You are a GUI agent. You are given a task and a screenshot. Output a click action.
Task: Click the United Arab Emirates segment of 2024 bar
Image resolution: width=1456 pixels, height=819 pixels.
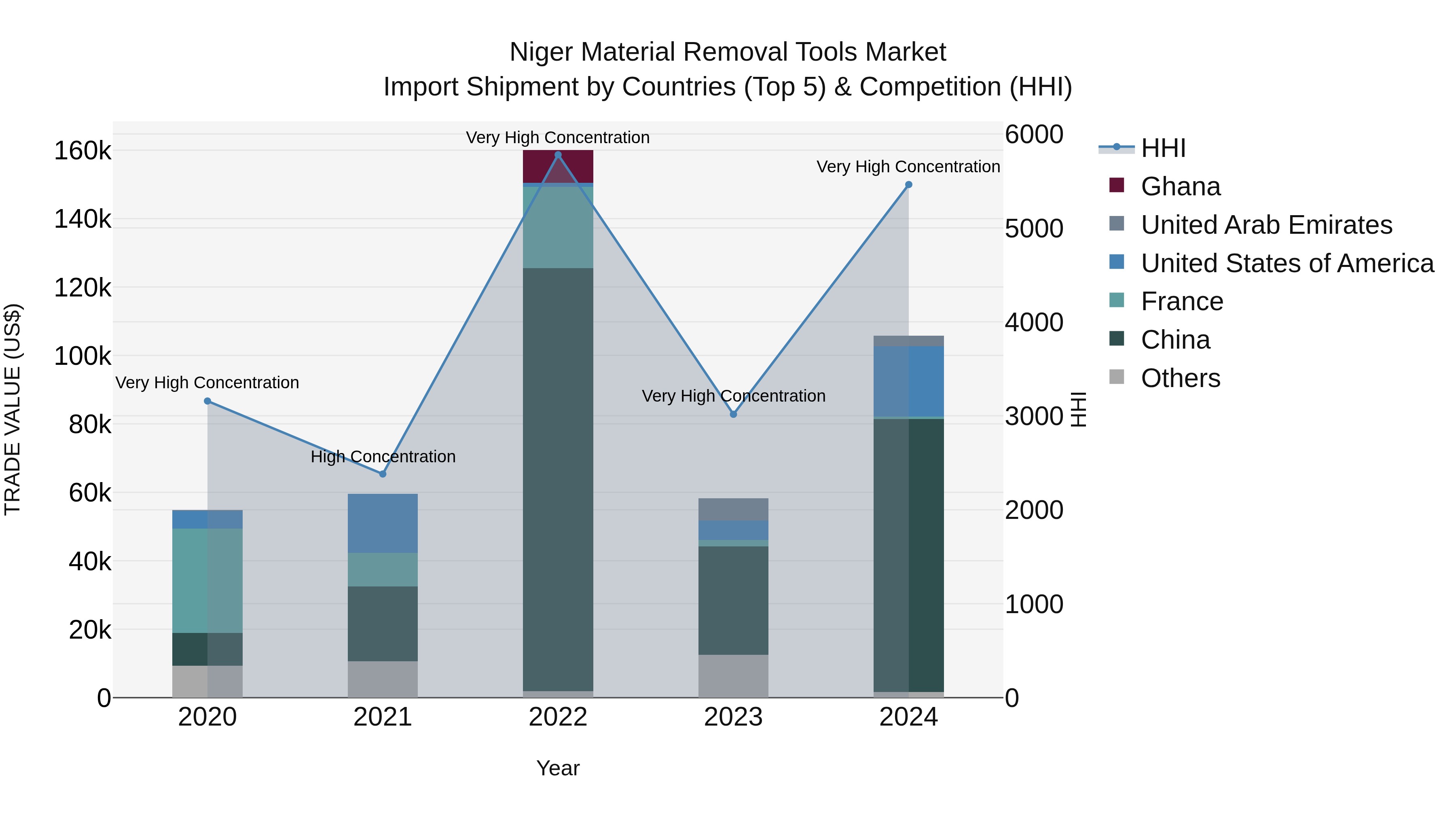(x=909, y=341)
